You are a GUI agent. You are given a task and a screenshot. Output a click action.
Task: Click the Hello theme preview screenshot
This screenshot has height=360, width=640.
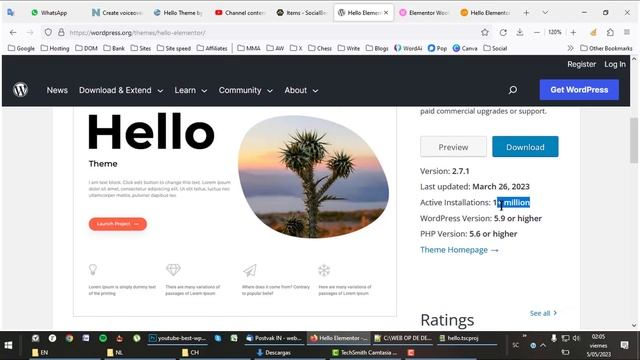235,211
